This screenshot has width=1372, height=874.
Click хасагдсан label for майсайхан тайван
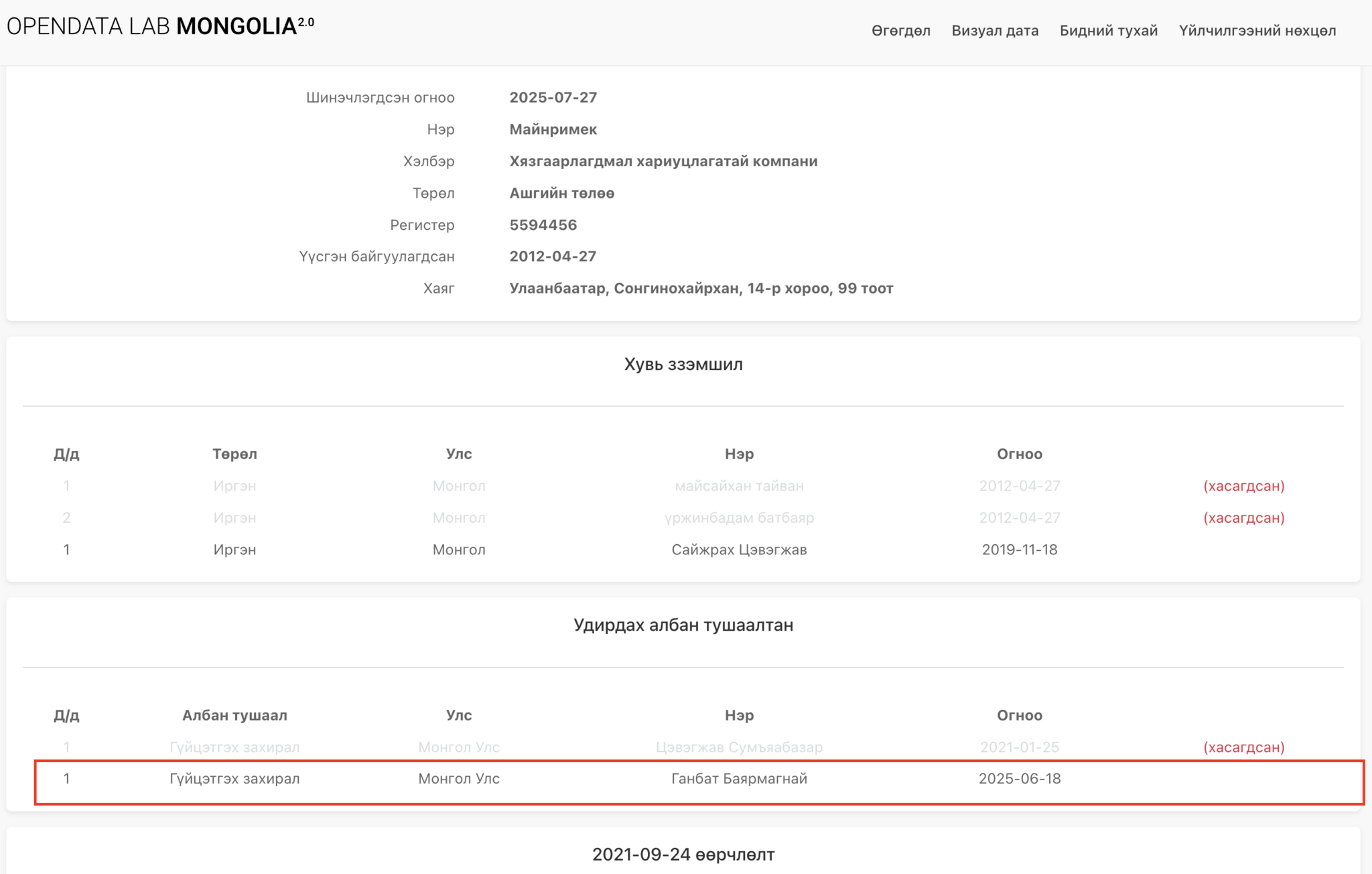click(1243, 486)
